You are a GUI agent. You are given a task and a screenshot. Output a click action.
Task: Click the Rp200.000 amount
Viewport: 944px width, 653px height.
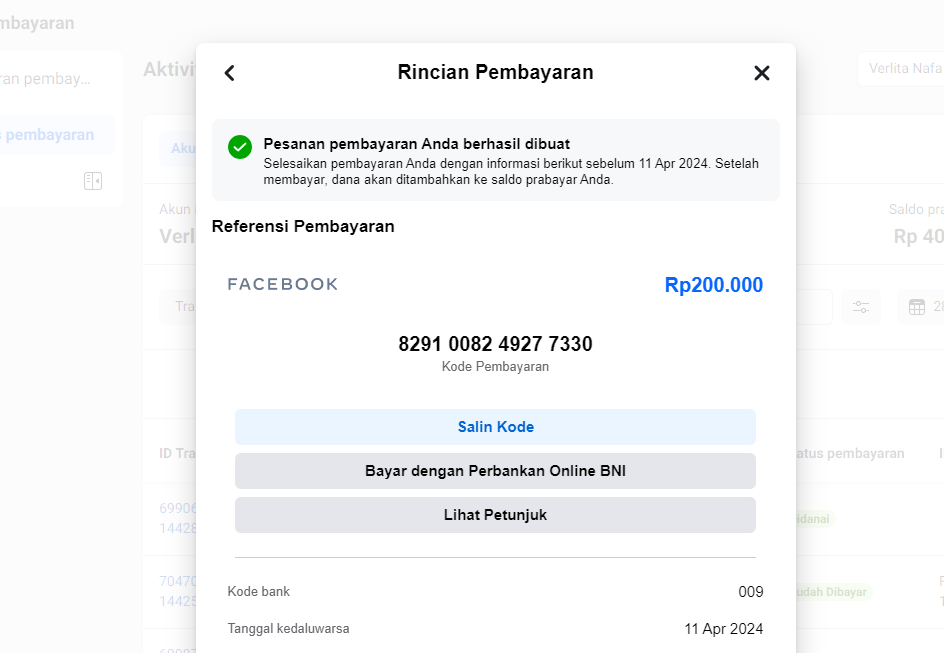click(x=713, y=285)
